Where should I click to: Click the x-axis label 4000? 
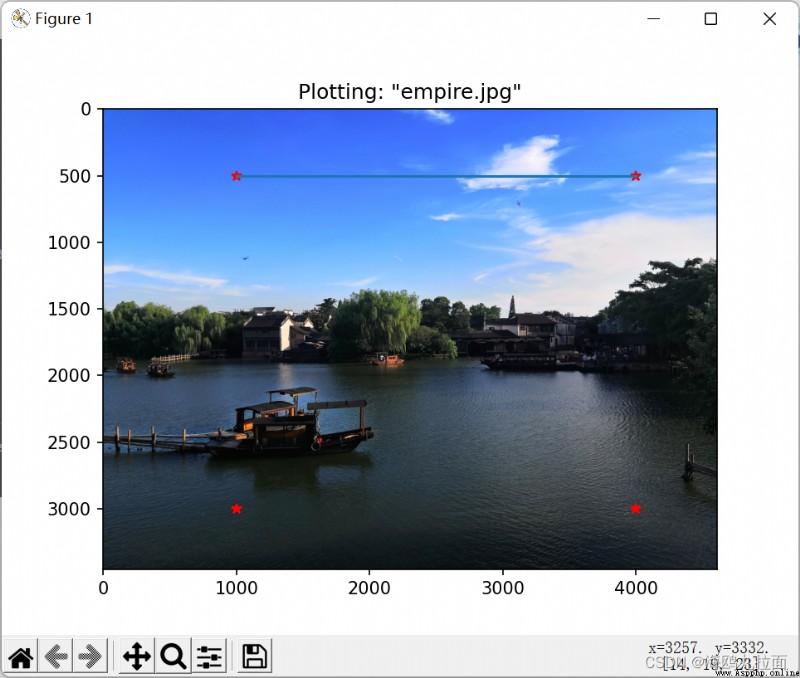(636, 588)
